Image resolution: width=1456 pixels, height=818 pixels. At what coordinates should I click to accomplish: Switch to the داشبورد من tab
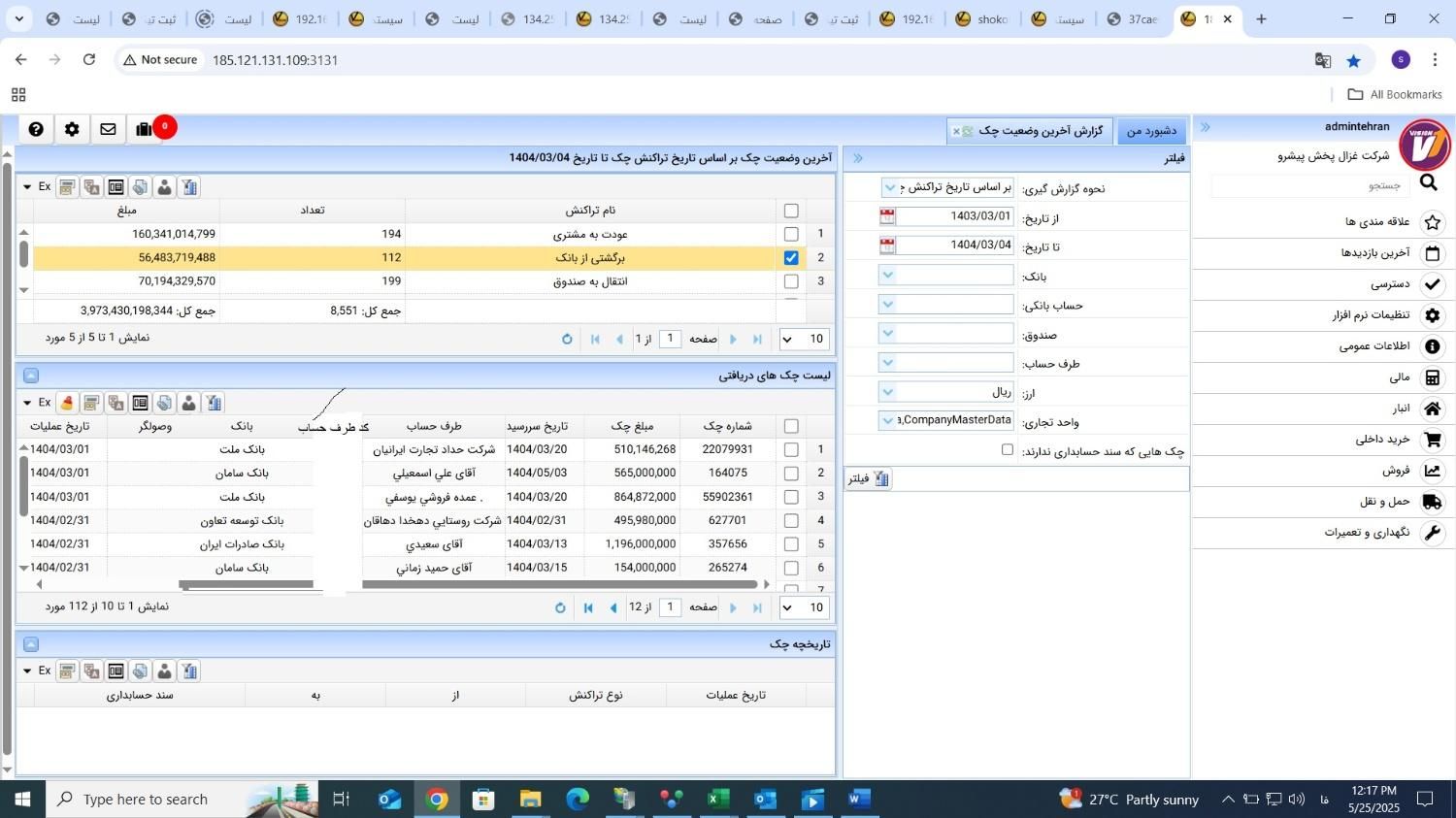pyautogui.click(x=1150, y=129)
